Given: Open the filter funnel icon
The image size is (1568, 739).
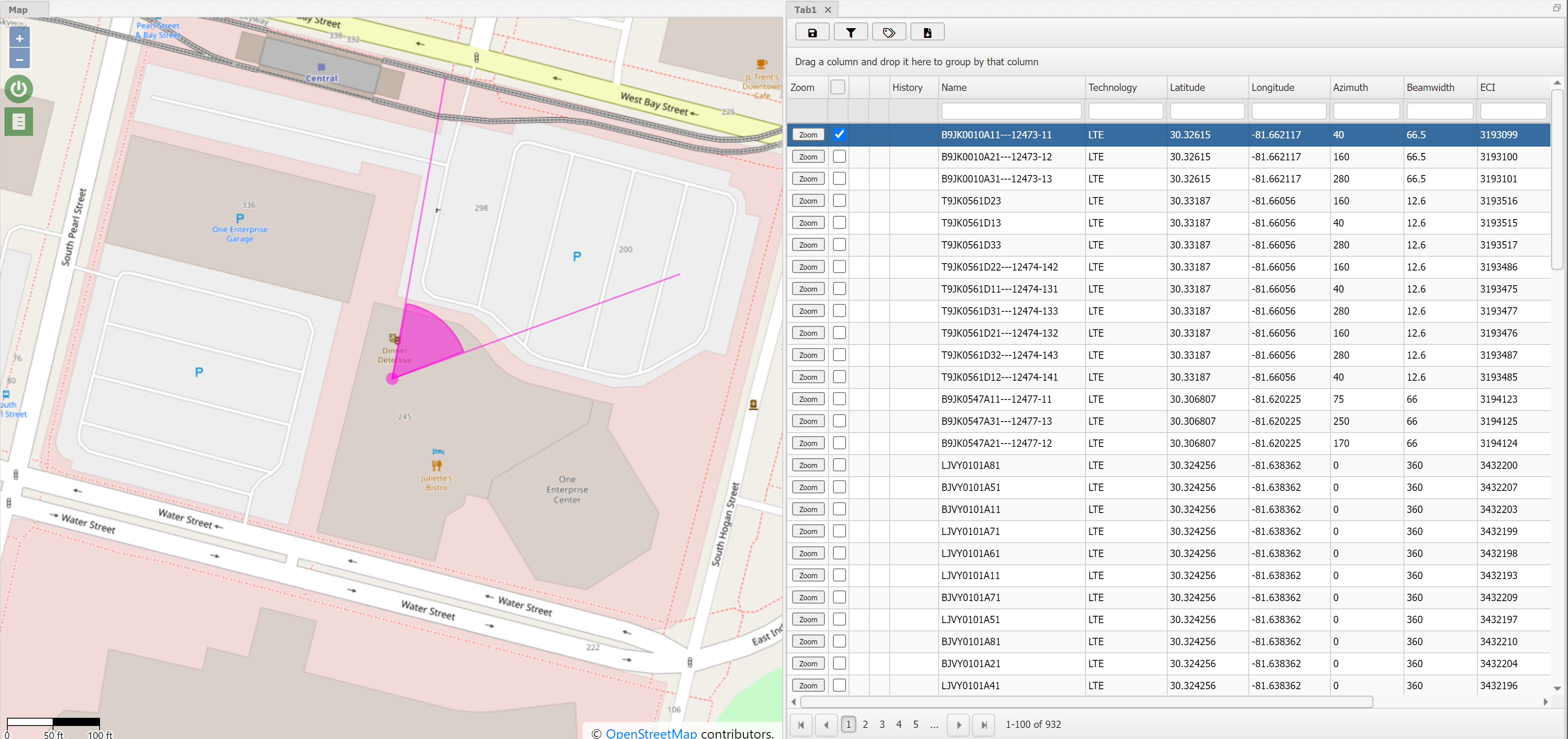Looking at the screenshot, I should [x=851, y=33].
